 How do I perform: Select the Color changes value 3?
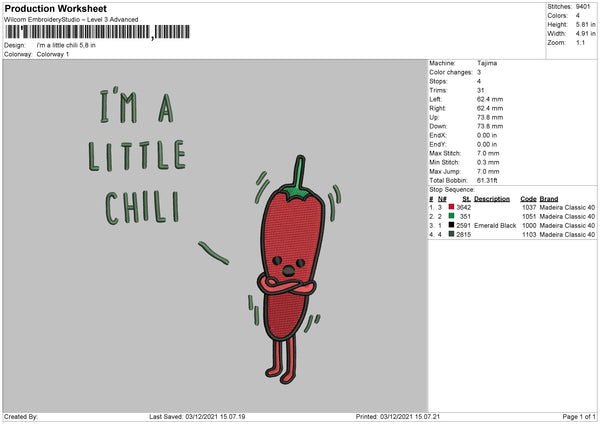tap(479, 72)
